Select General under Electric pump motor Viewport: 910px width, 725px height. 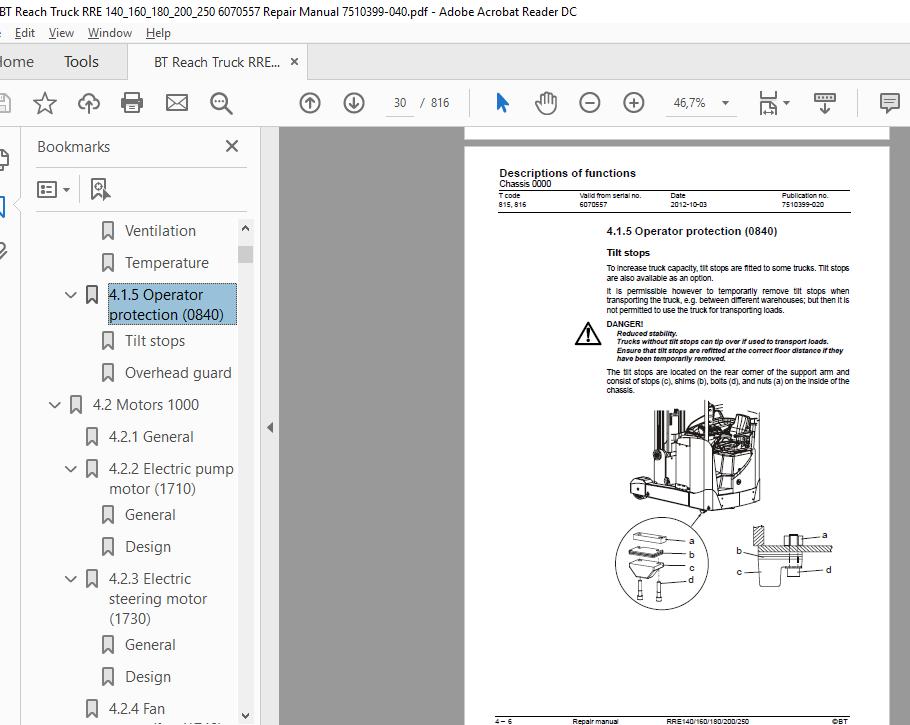150,515
